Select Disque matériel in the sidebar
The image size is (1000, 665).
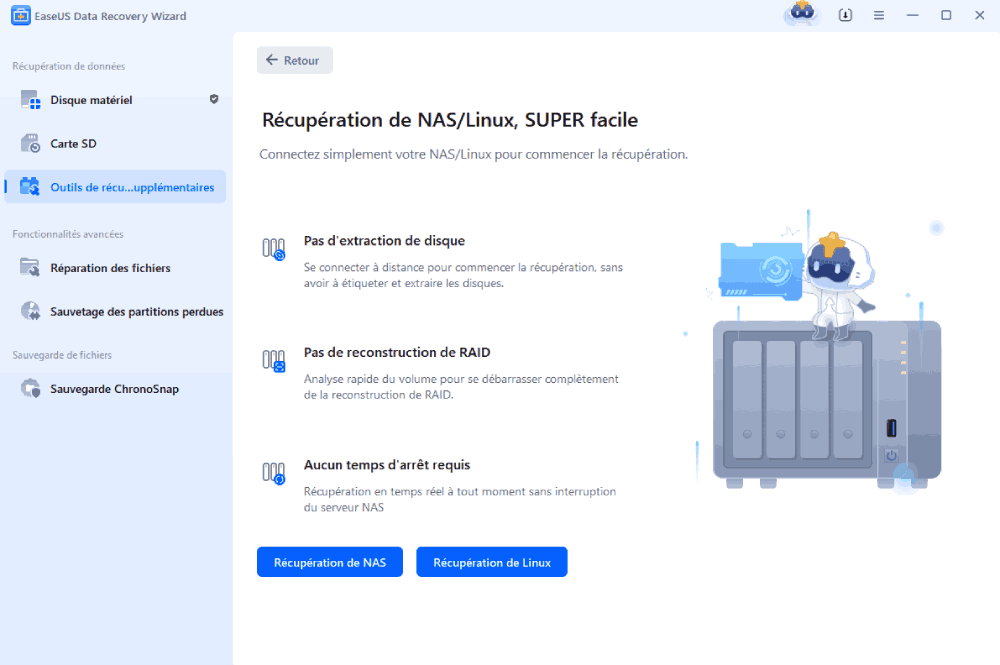[x=115, y=100]
